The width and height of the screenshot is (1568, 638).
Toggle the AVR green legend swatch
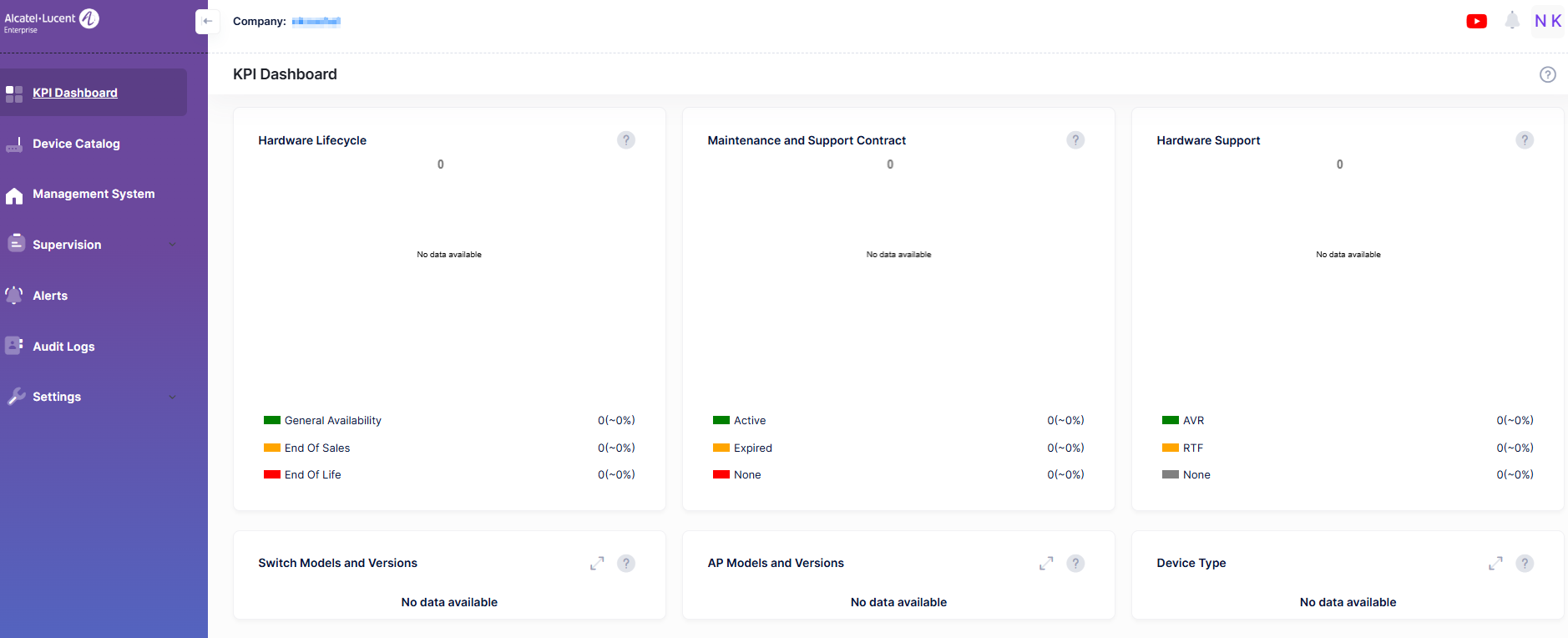1170,420
